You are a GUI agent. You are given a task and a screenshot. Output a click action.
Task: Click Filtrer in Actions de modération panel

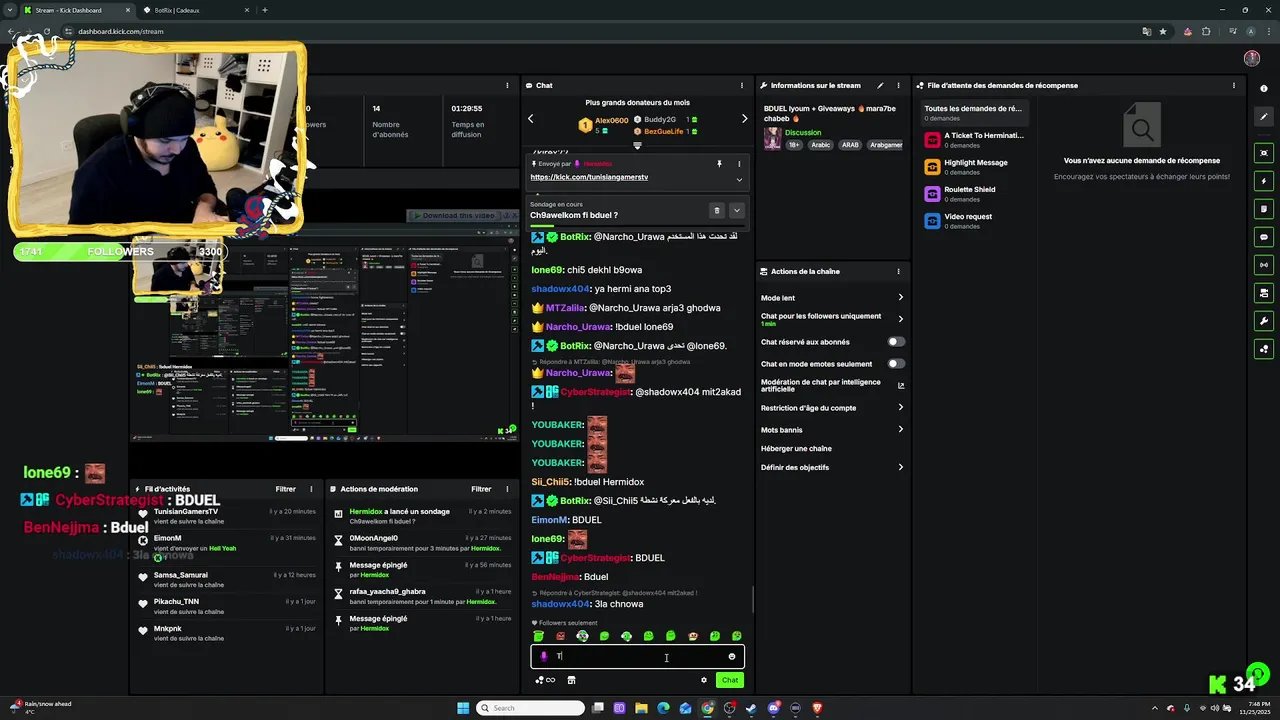pos(481,489)
